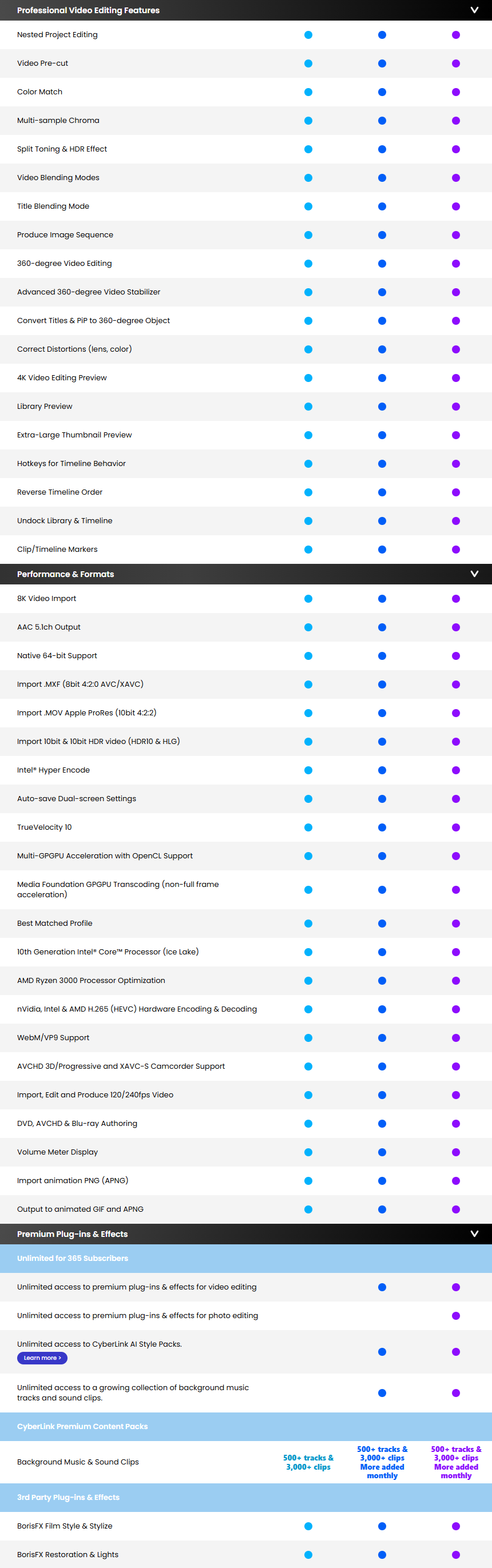
Task: Click the light-blue dot for BorisFX Film Style & Stylize
Action: coord(308,1526)
